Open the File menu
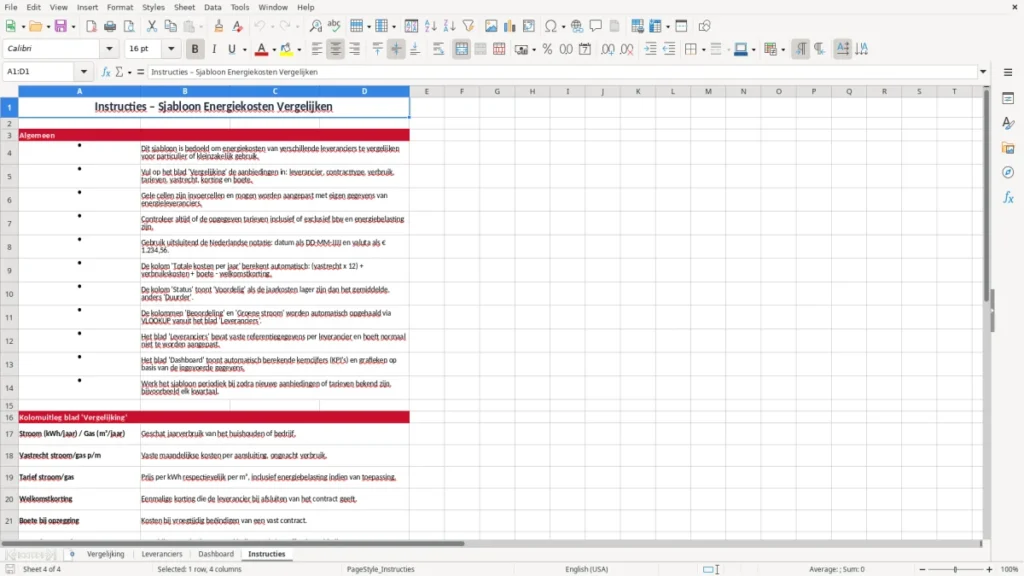Viewport: 1024px width, 576px height. (11, 7)
